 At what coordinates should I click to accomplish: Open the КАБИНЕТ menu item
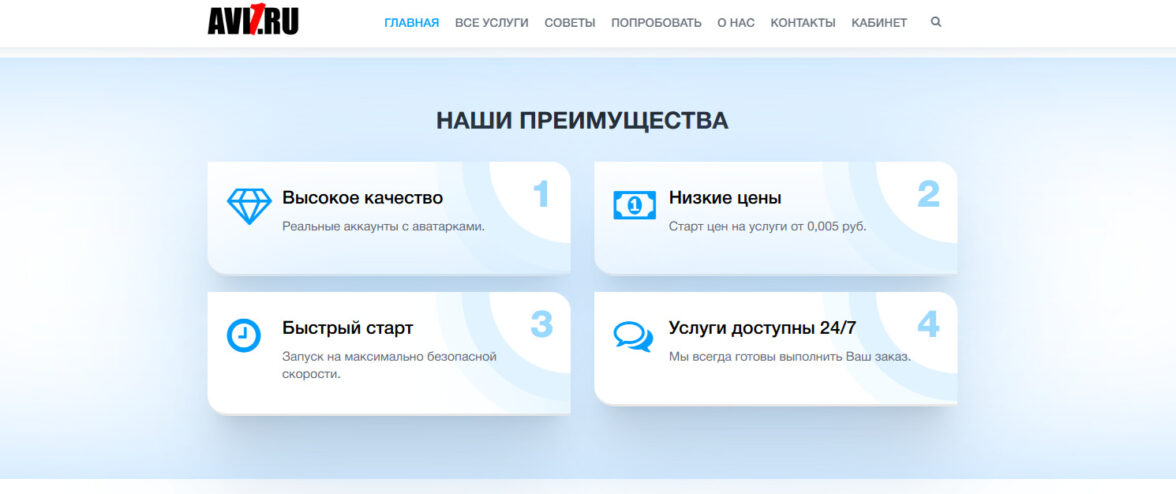(x=879, y=22)
